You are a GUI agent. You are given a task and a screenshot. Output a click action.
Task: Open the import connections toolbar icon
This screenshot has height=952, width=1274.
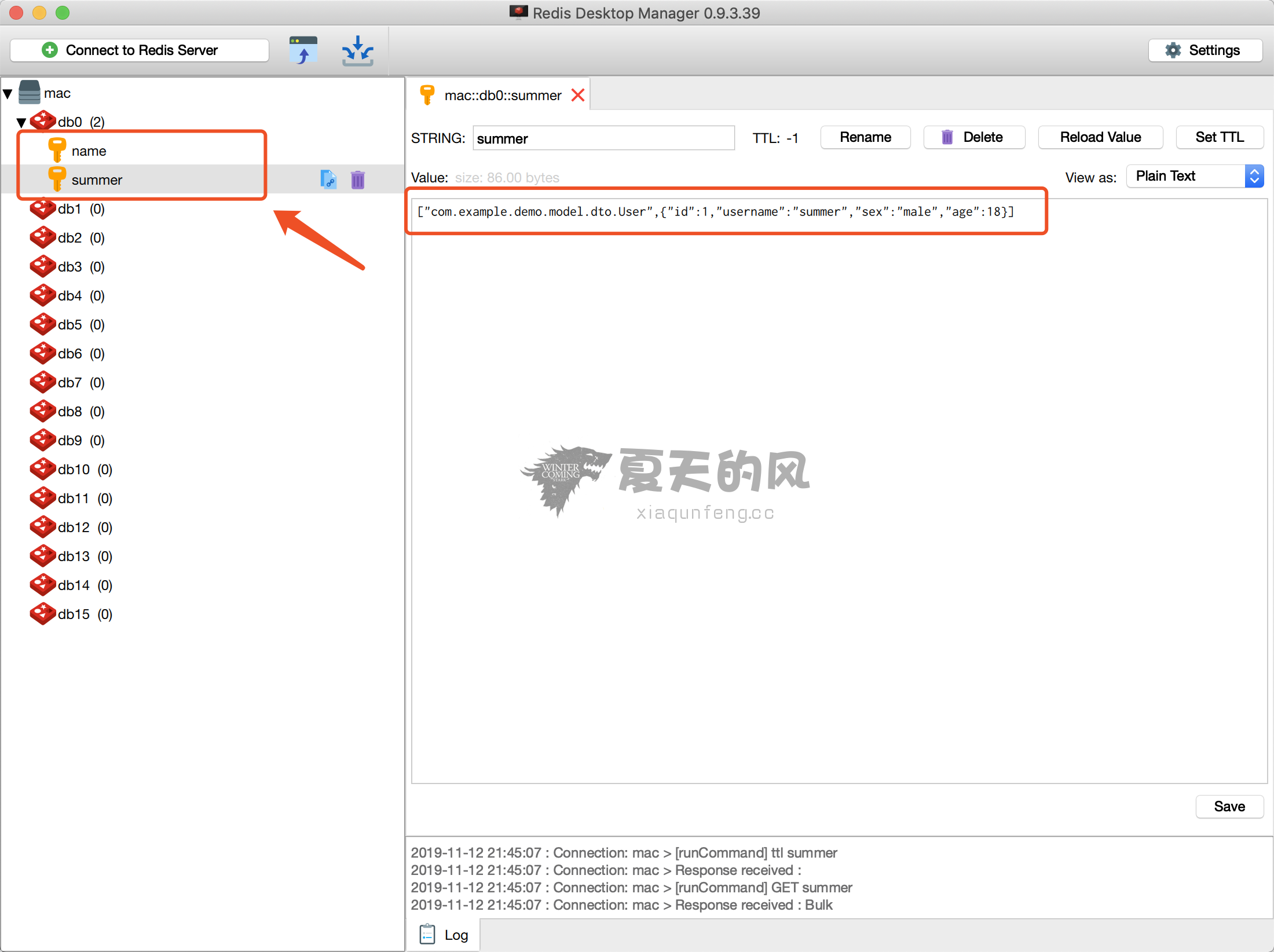pyautogui.click(x=303, y=50)
